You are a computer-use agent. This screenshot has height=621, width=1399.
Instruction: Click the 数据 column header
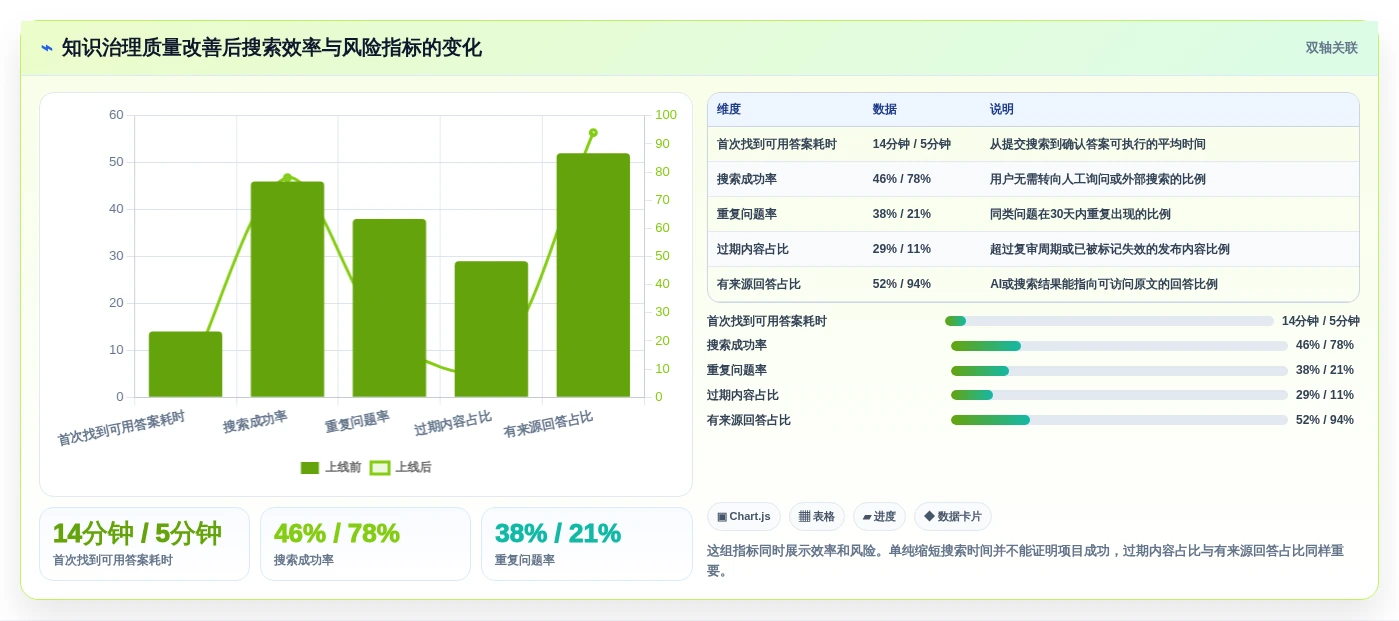885,109
